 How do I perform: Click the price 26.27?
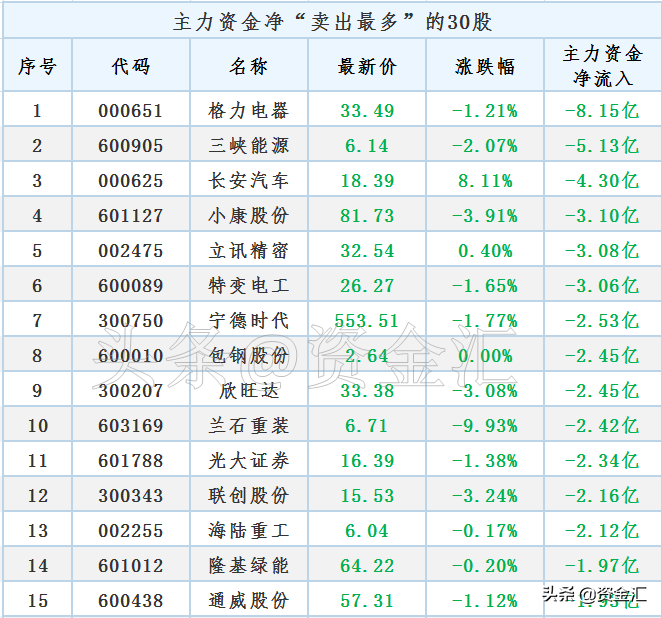point(367,286)
